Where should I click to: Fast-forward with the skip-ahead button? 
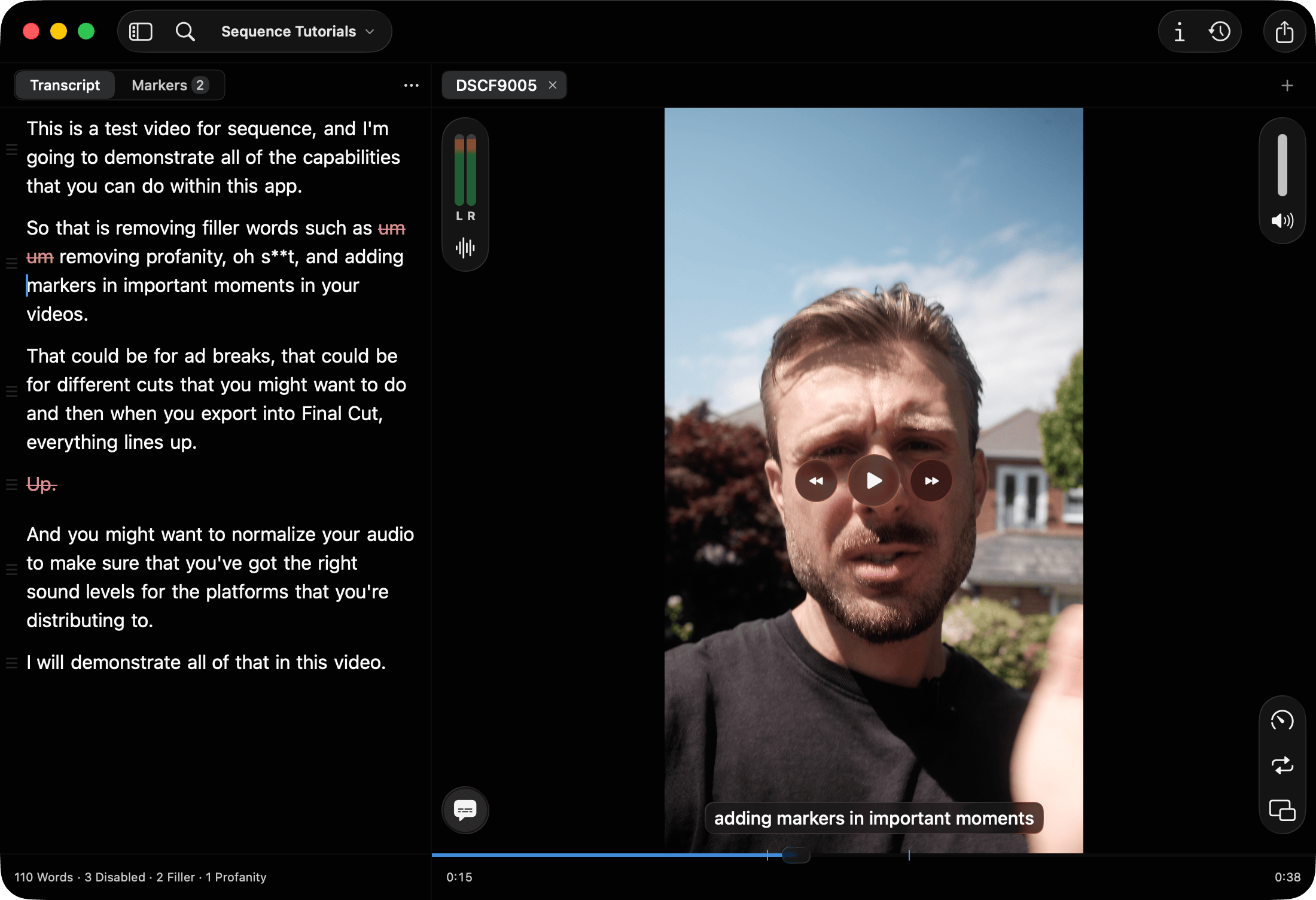pyautogui.click(x=931, y=481)
